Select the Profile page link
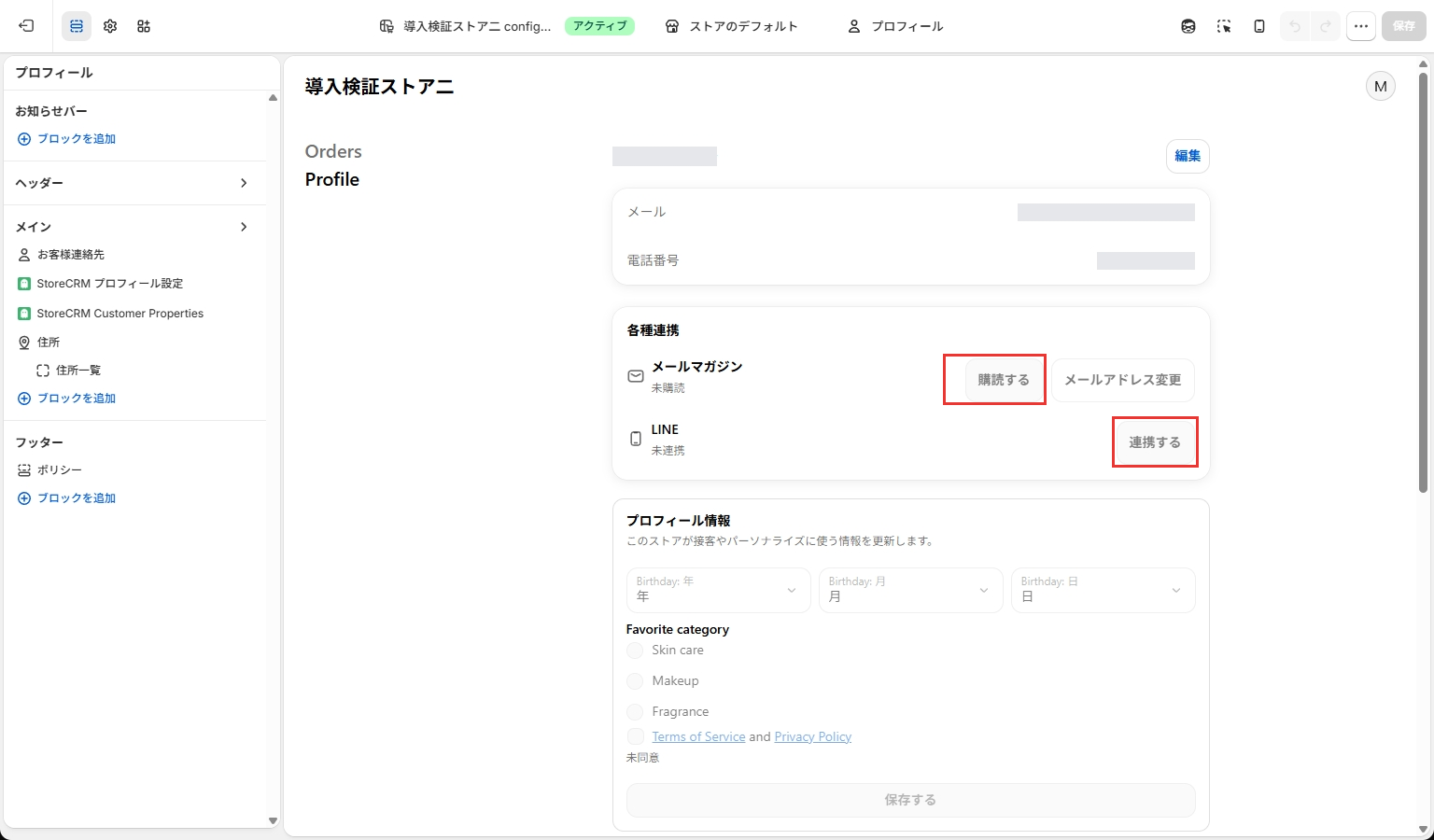1434x840 pixels. [332, 179]
